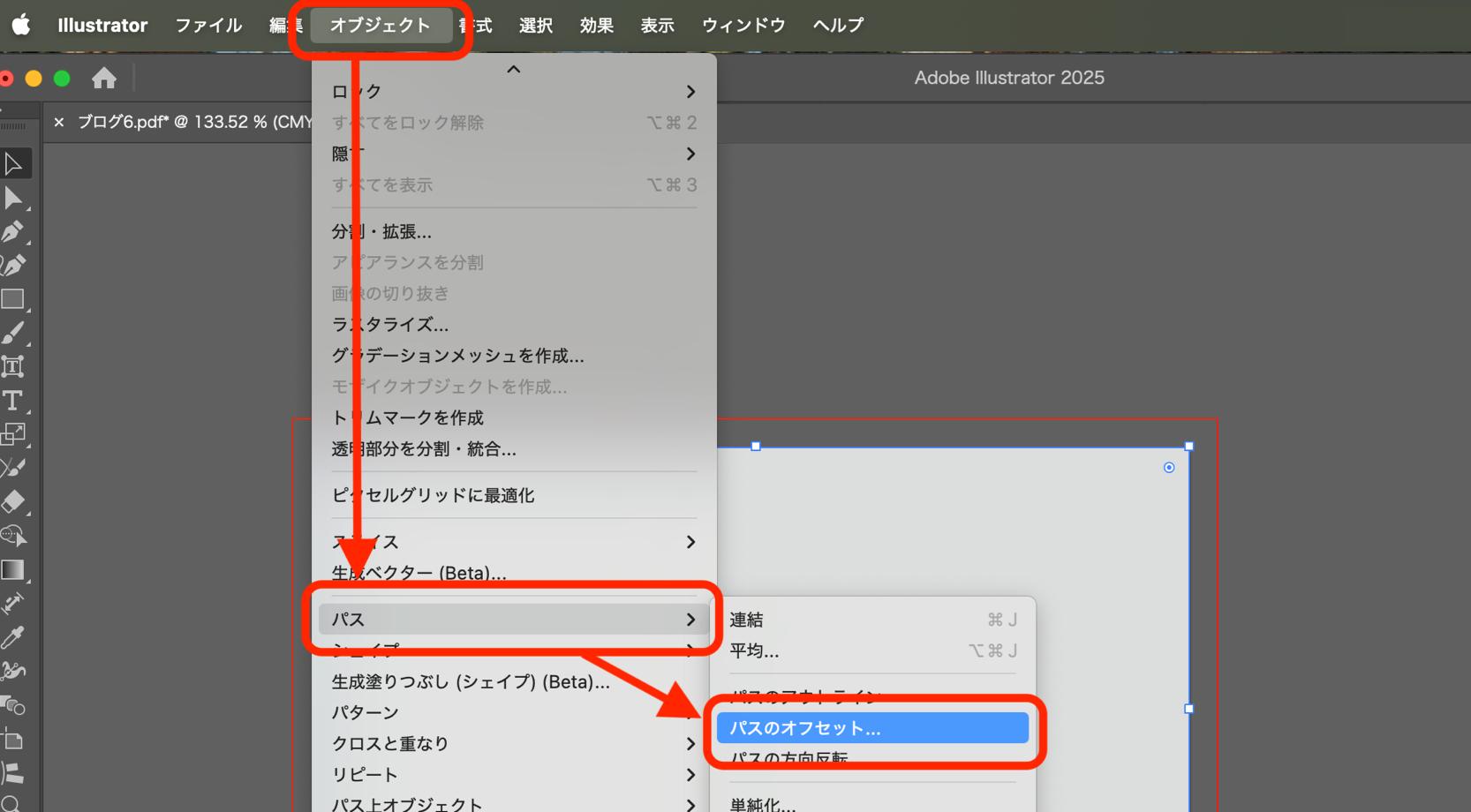The image size is (1471, 812).
Task: Click the right-middle selection handle
Action: (1188, 709)
